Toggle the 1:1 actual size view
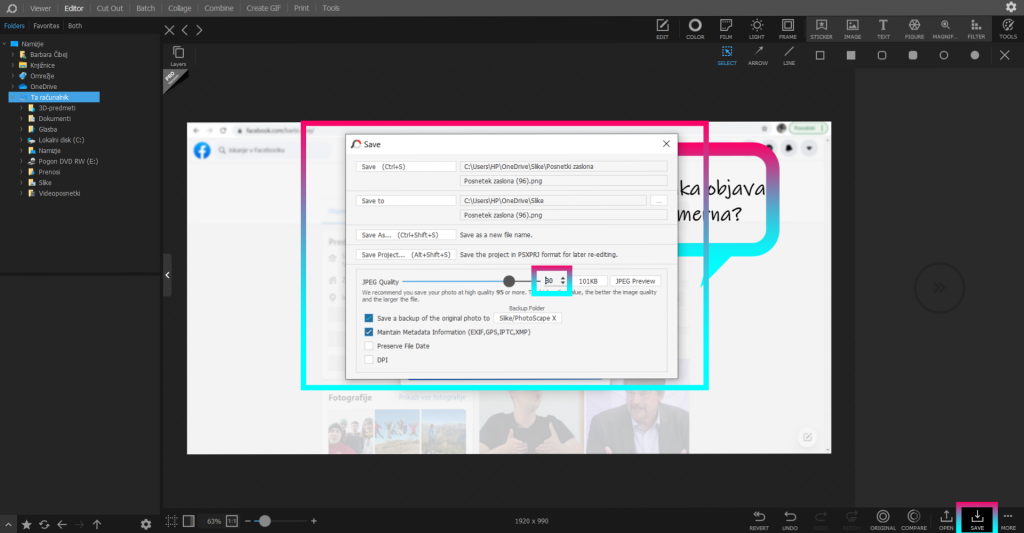 [x=232, y=521]
